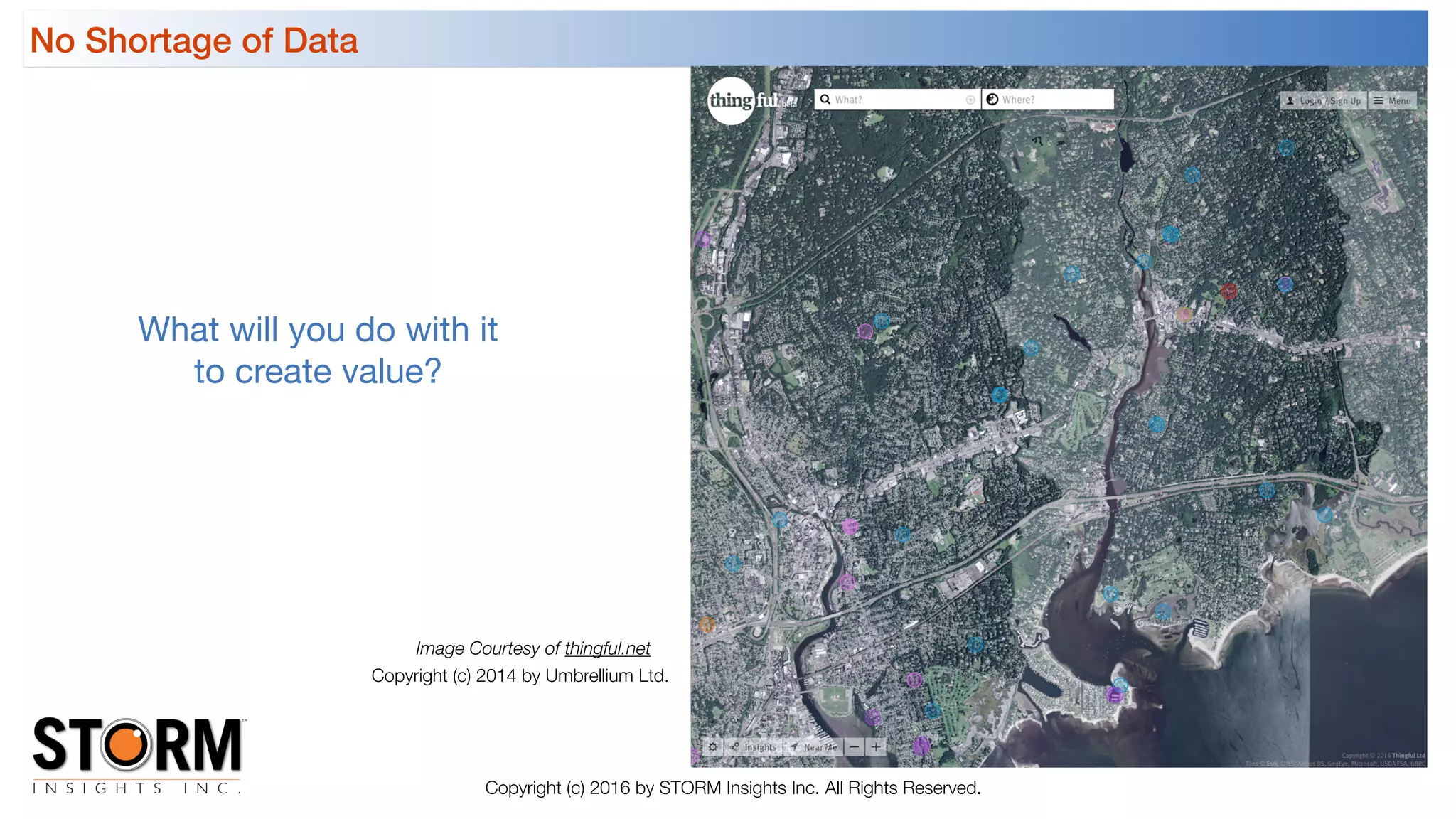Click the red sensor marker on the map
The image size is (1456, 819).
(x=1229, y=291)
